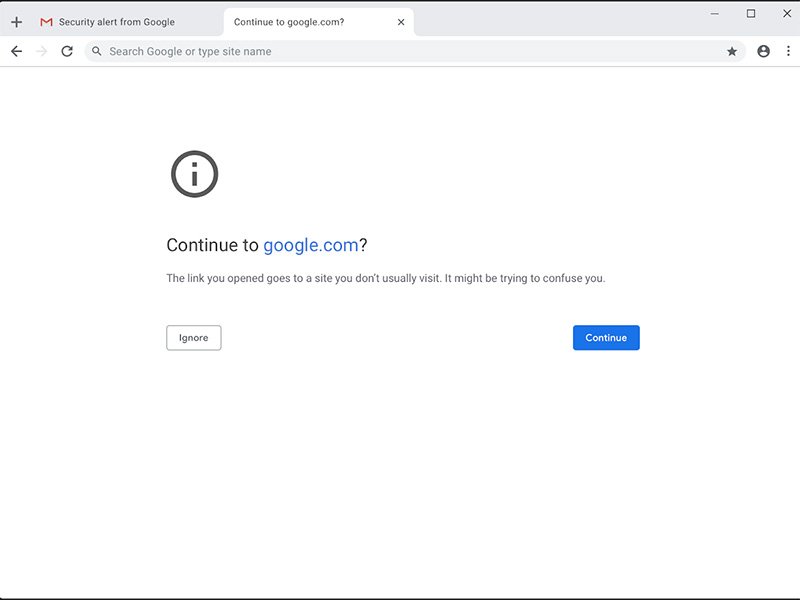The image size is (800, 600).
Task: Reload the page using refresh icon
Action: tap(67, 51)
